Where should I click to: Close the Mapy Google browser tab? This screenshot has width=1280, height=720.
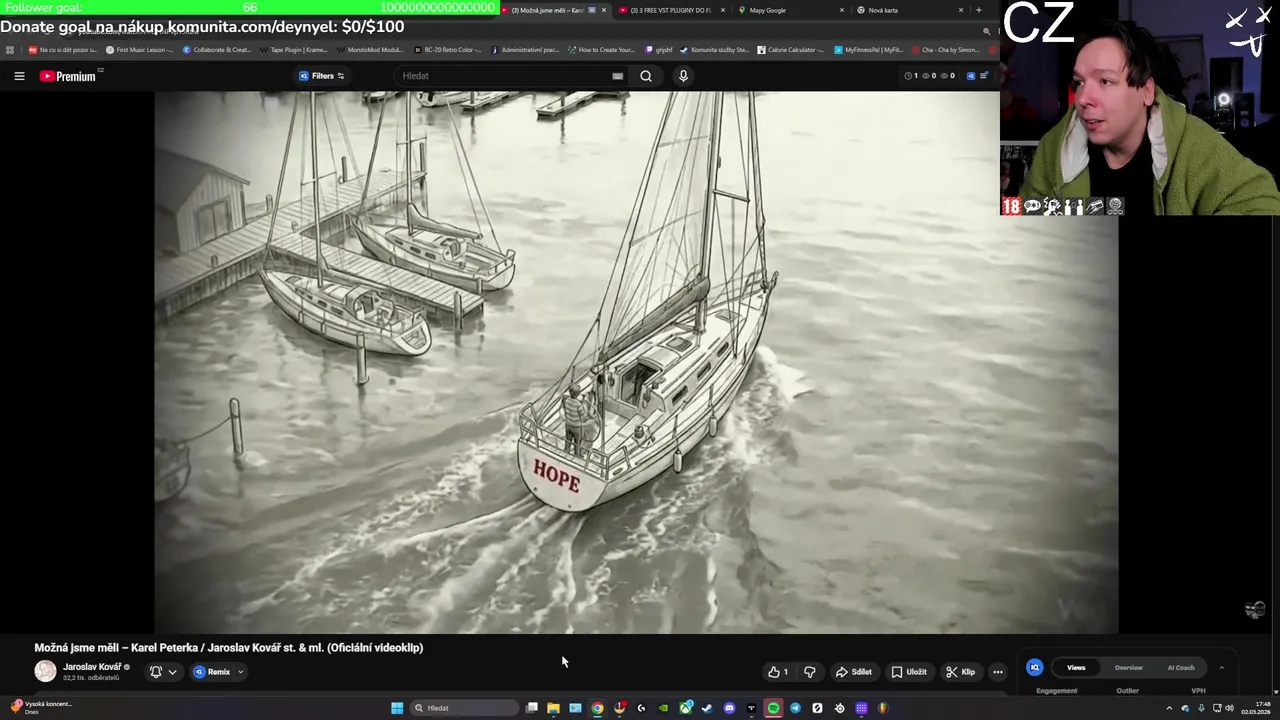pos(842,10)
